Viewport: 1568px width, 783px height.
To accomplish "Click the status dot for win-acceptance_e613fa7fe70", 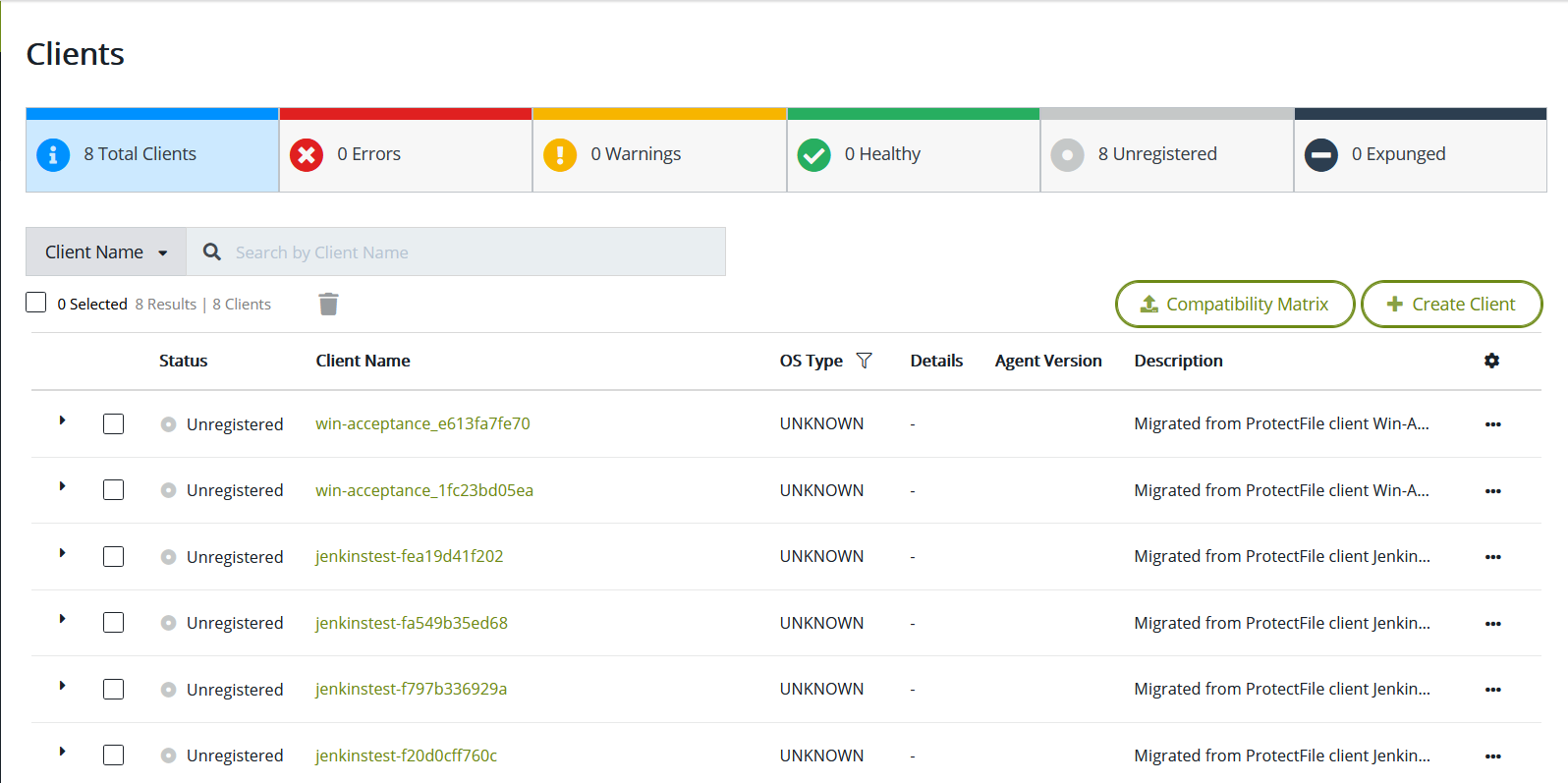I will click(168, 424).
